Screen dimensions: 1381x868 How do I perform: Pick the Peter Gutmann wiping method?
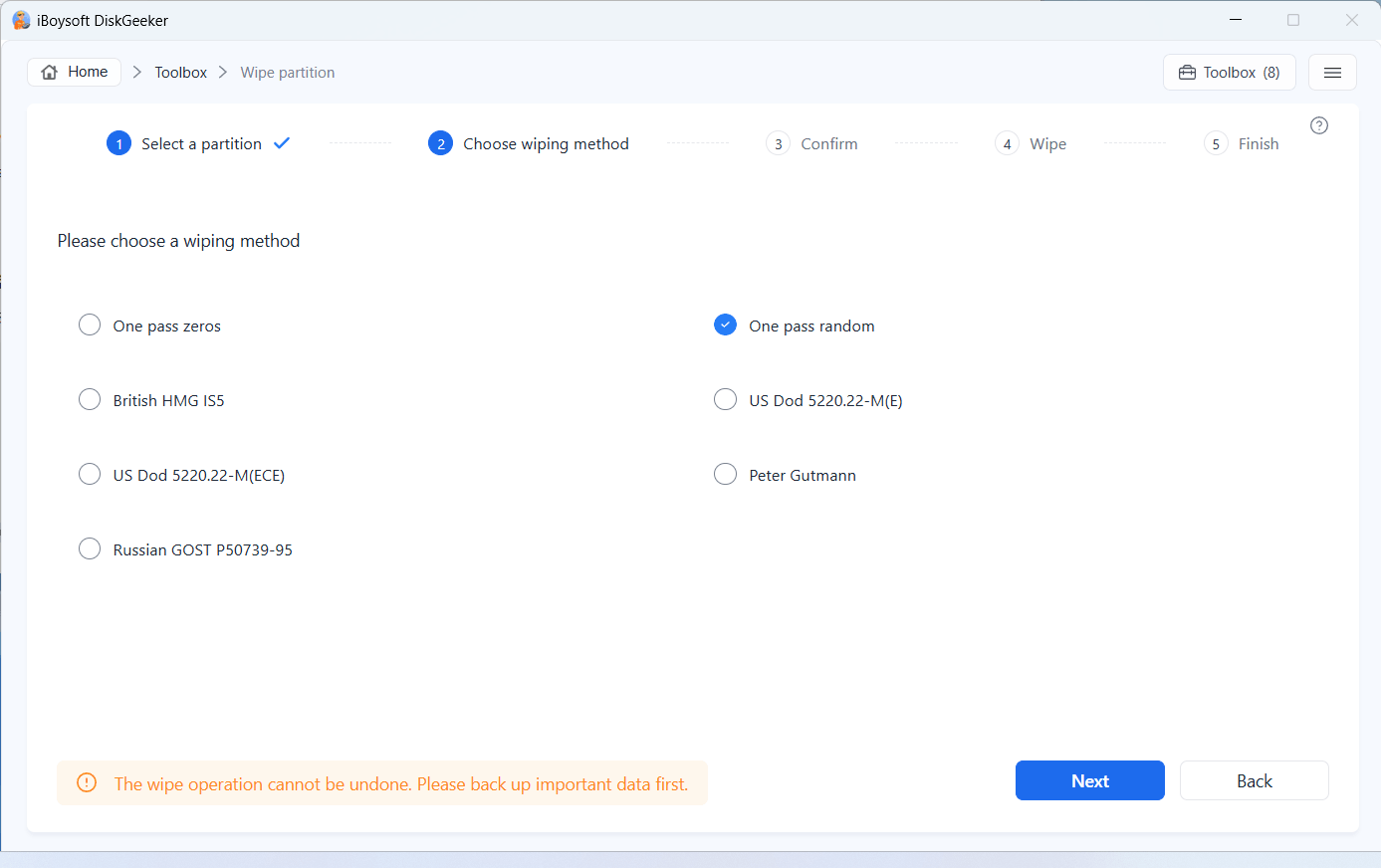pyautogui.click(x=786, y=475)
